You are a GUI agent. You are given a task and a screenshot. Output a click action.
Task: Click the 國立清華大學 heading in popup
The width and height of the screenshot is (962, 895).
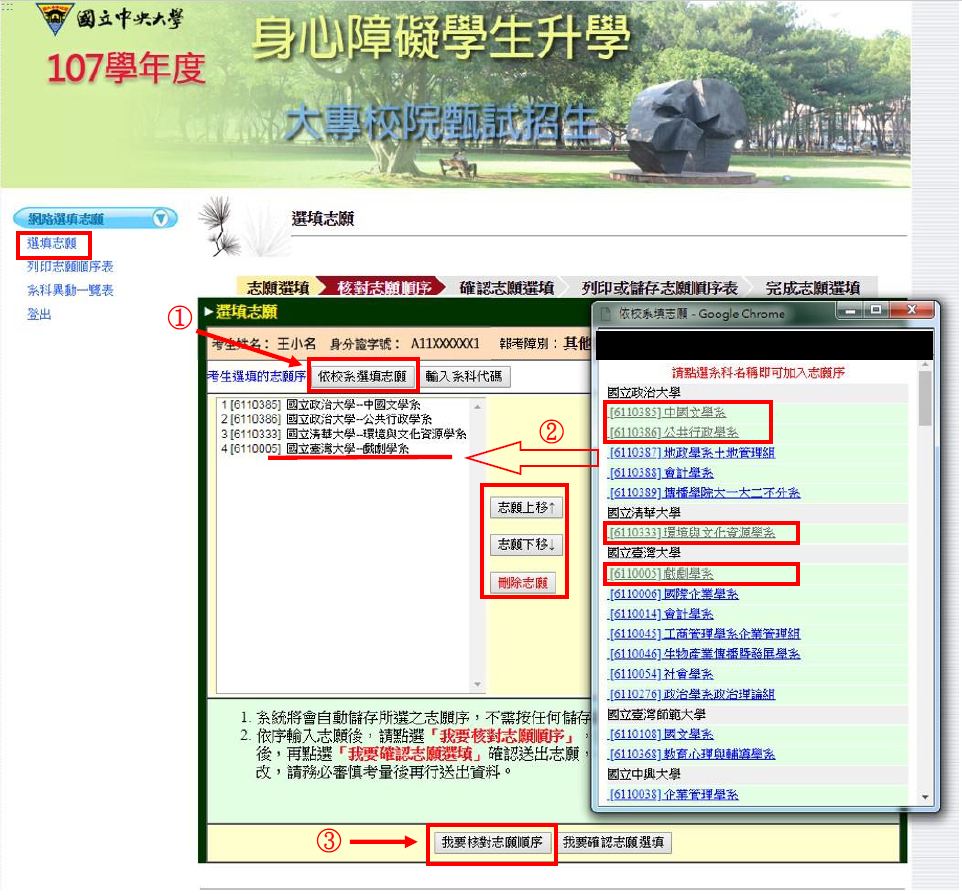644,513
